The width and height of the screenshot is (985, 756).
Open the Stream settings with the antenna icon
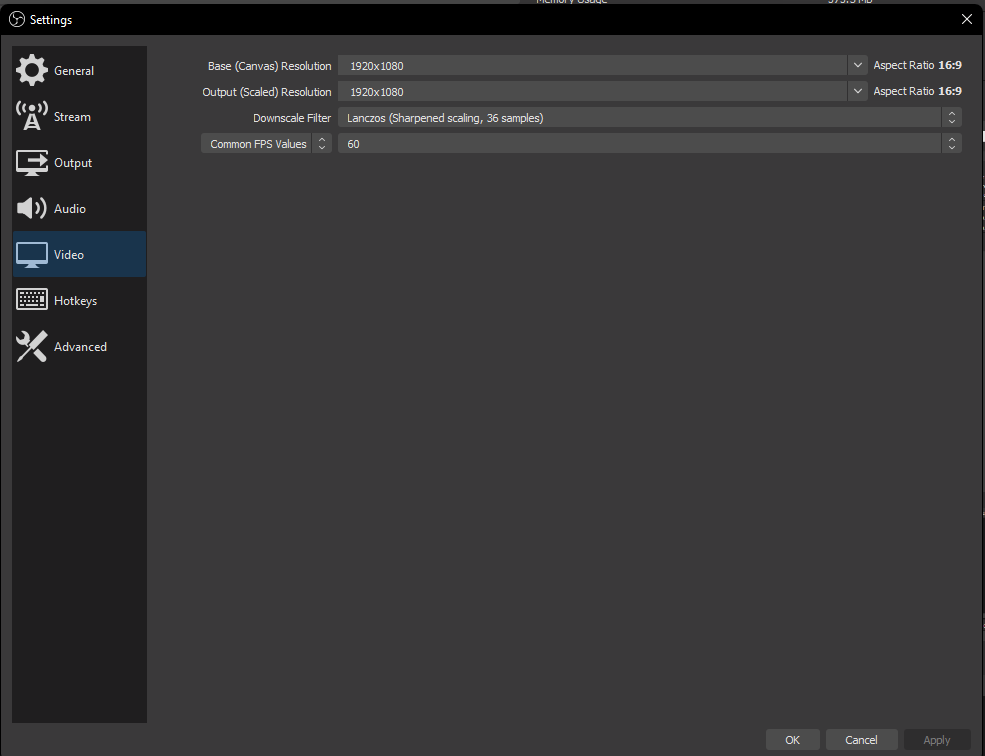tap(30, 116)
